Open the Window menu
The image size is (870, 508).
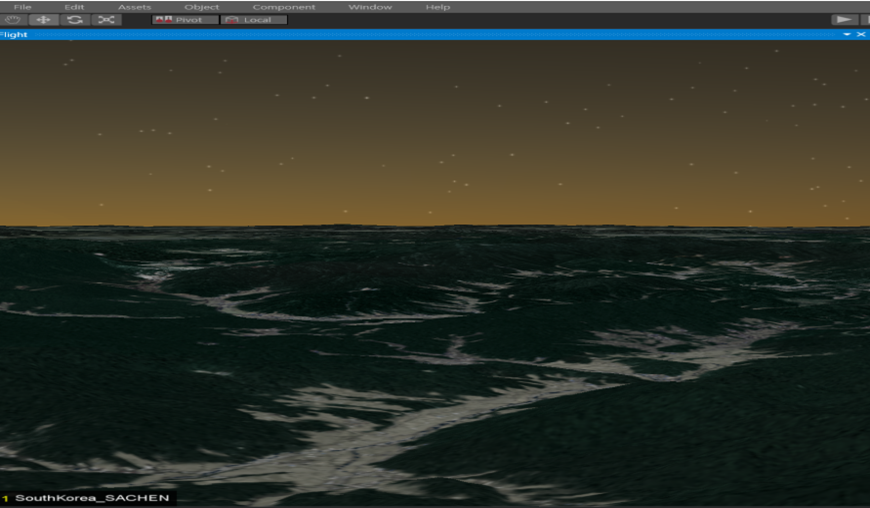click(x=370, y=7)
